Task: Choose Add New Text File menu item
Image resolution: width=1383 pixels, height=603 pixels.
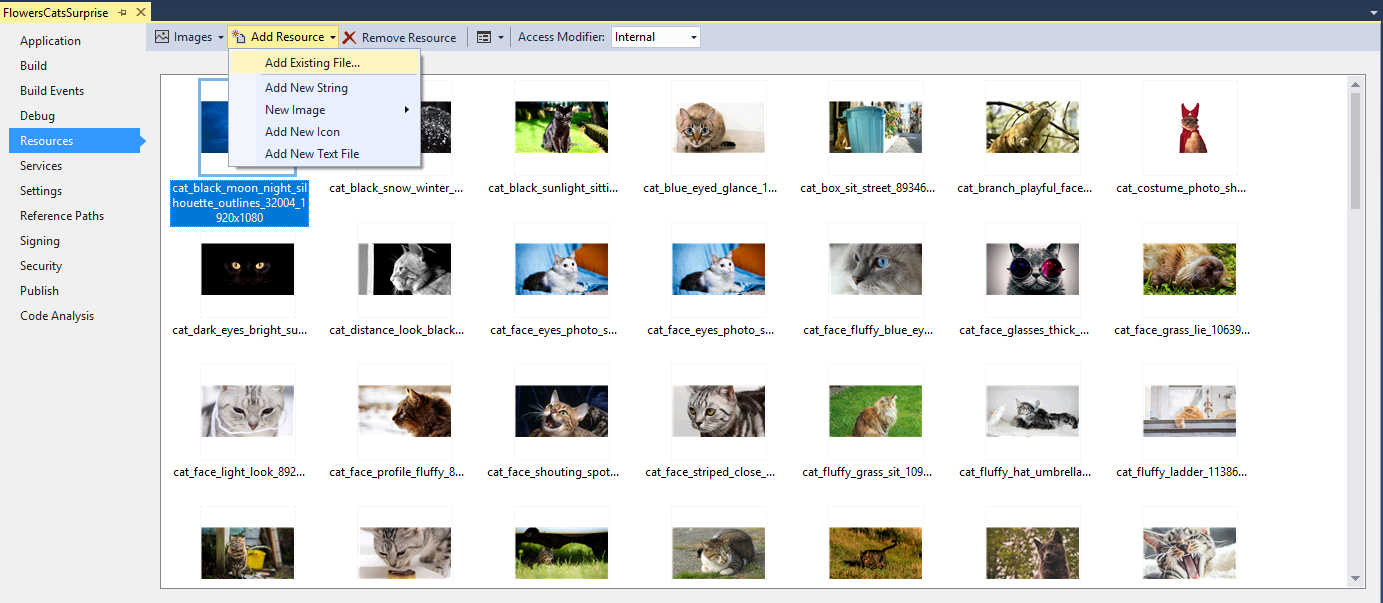Action: click(x=325, y=154)
